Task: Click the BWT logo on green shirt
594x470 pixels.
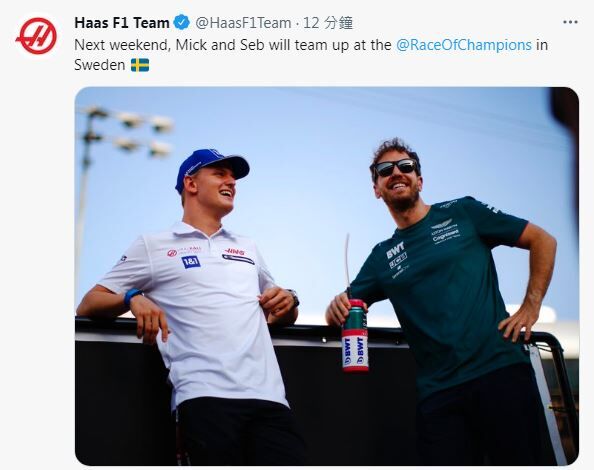Action: pyautogui.click(x=395, y=249)
